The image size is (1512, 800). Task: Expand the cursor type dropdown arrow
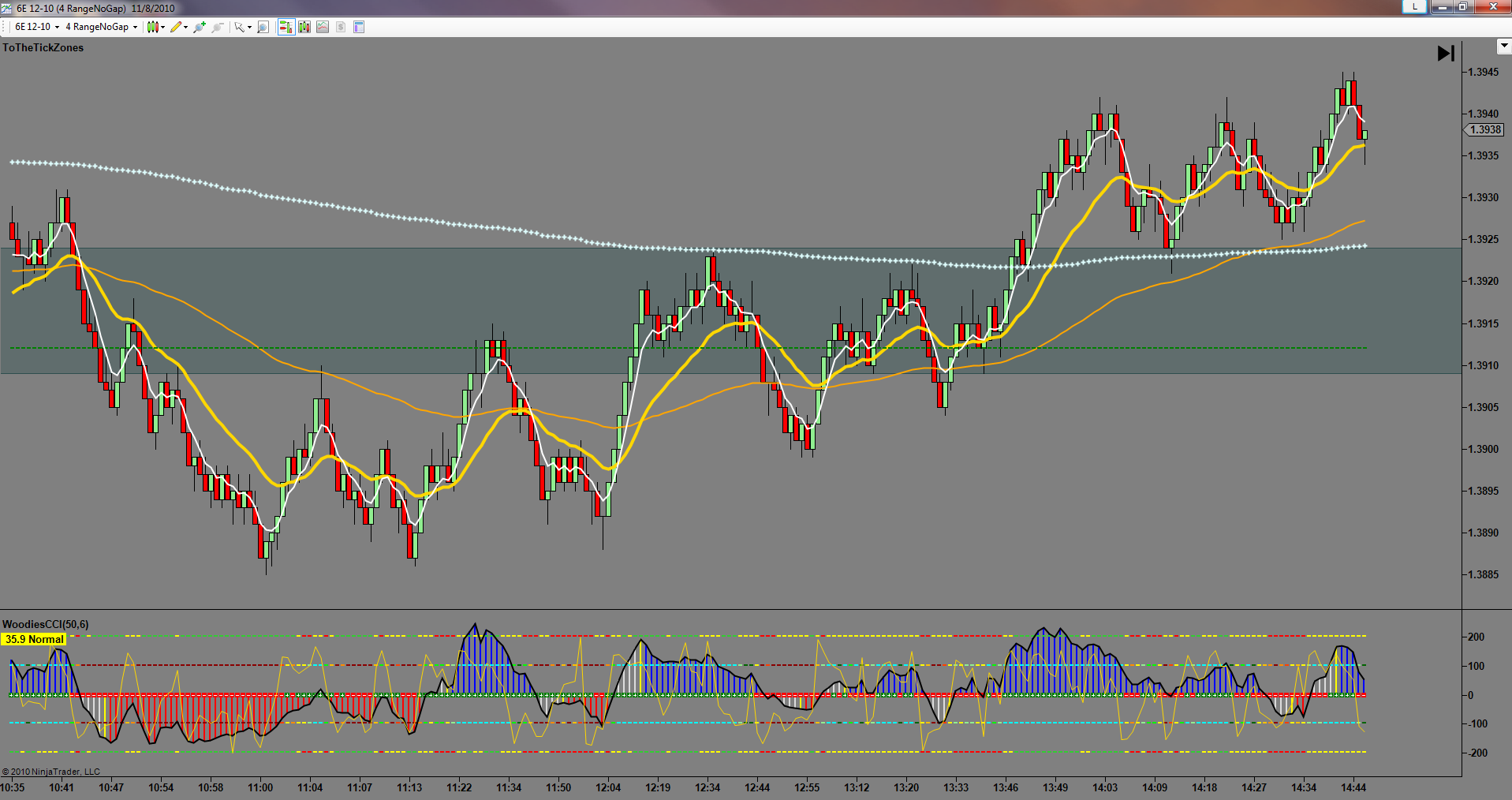tap(249, 28)
